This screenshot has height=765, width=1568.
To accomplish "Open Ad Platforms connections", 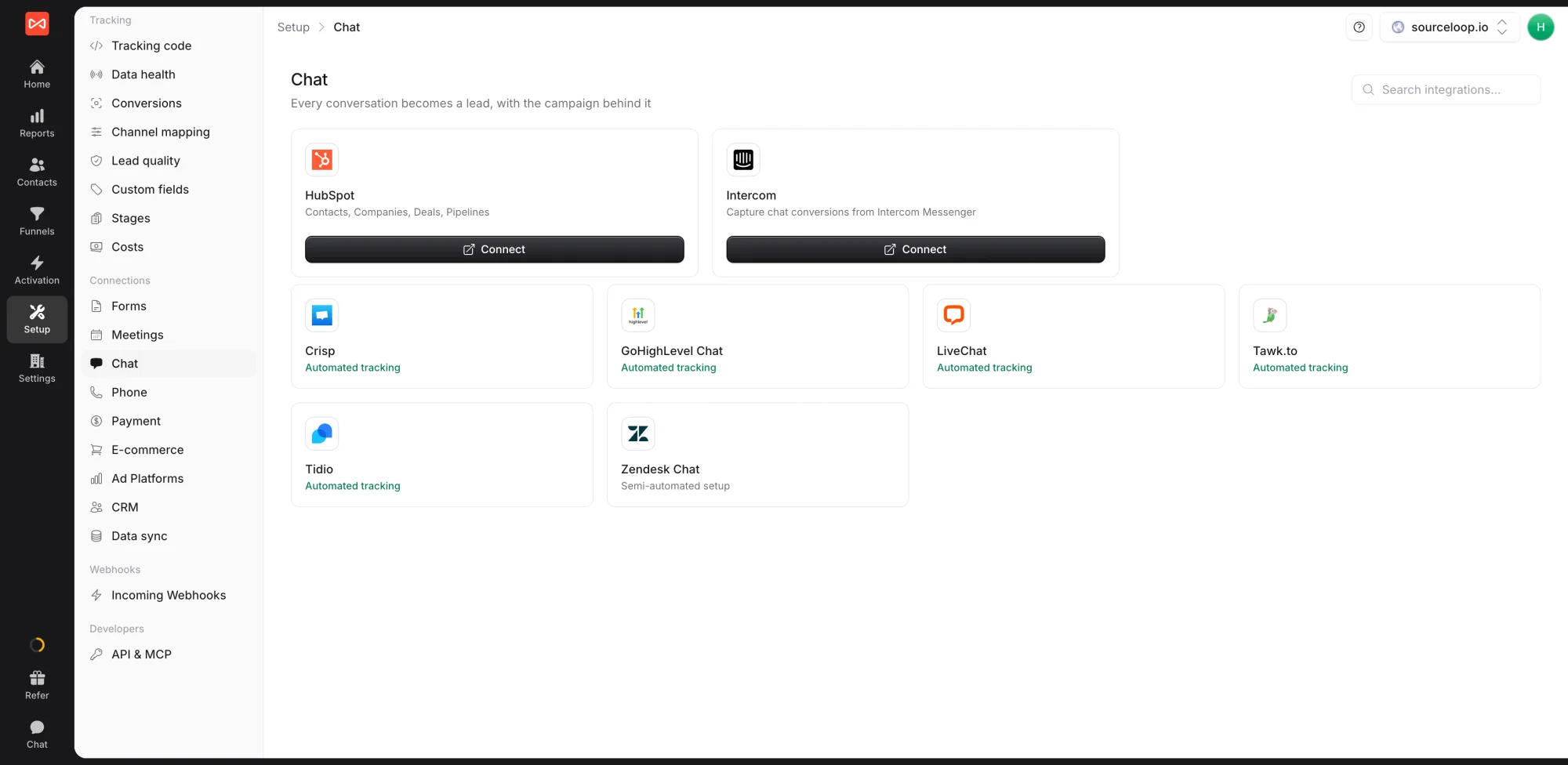I will (169, 479).
